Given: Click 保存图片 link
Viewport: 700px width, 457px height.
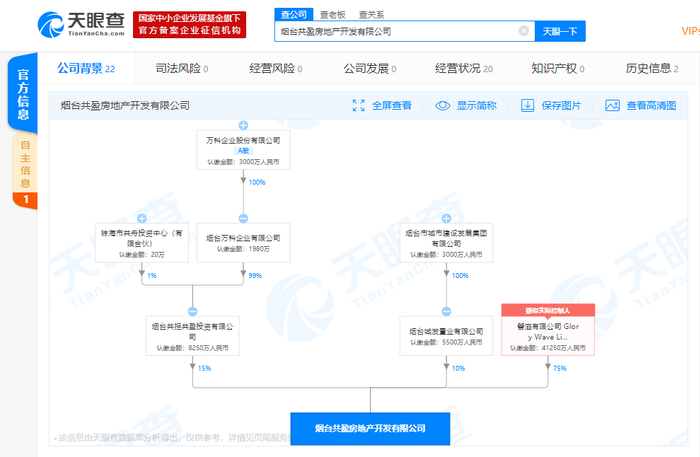Looking at the screenshot, I should (x=561, y=105).
